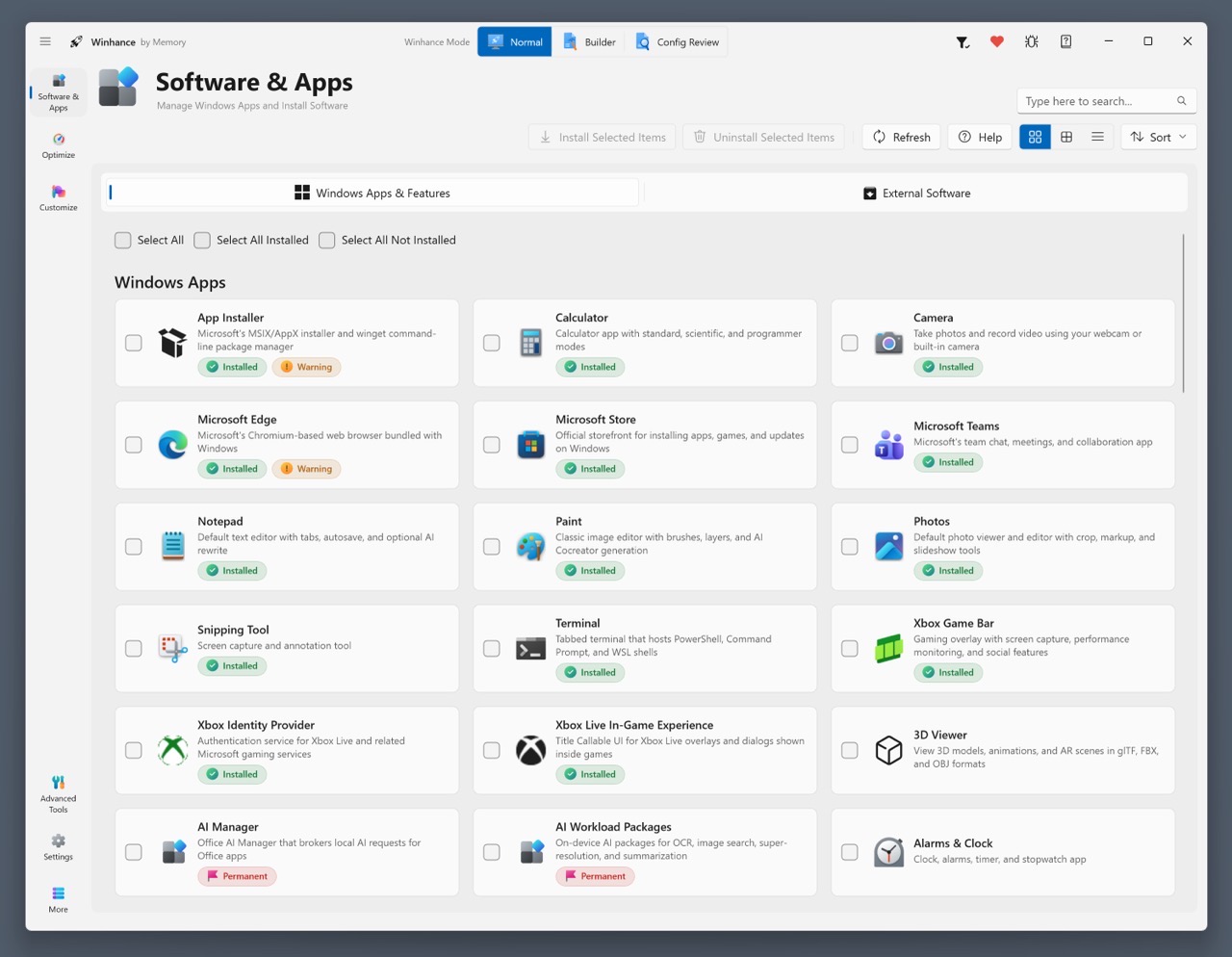Click Install Selected Items button
The width and height of the screenshot is (1232, 957).
(603, 137)
